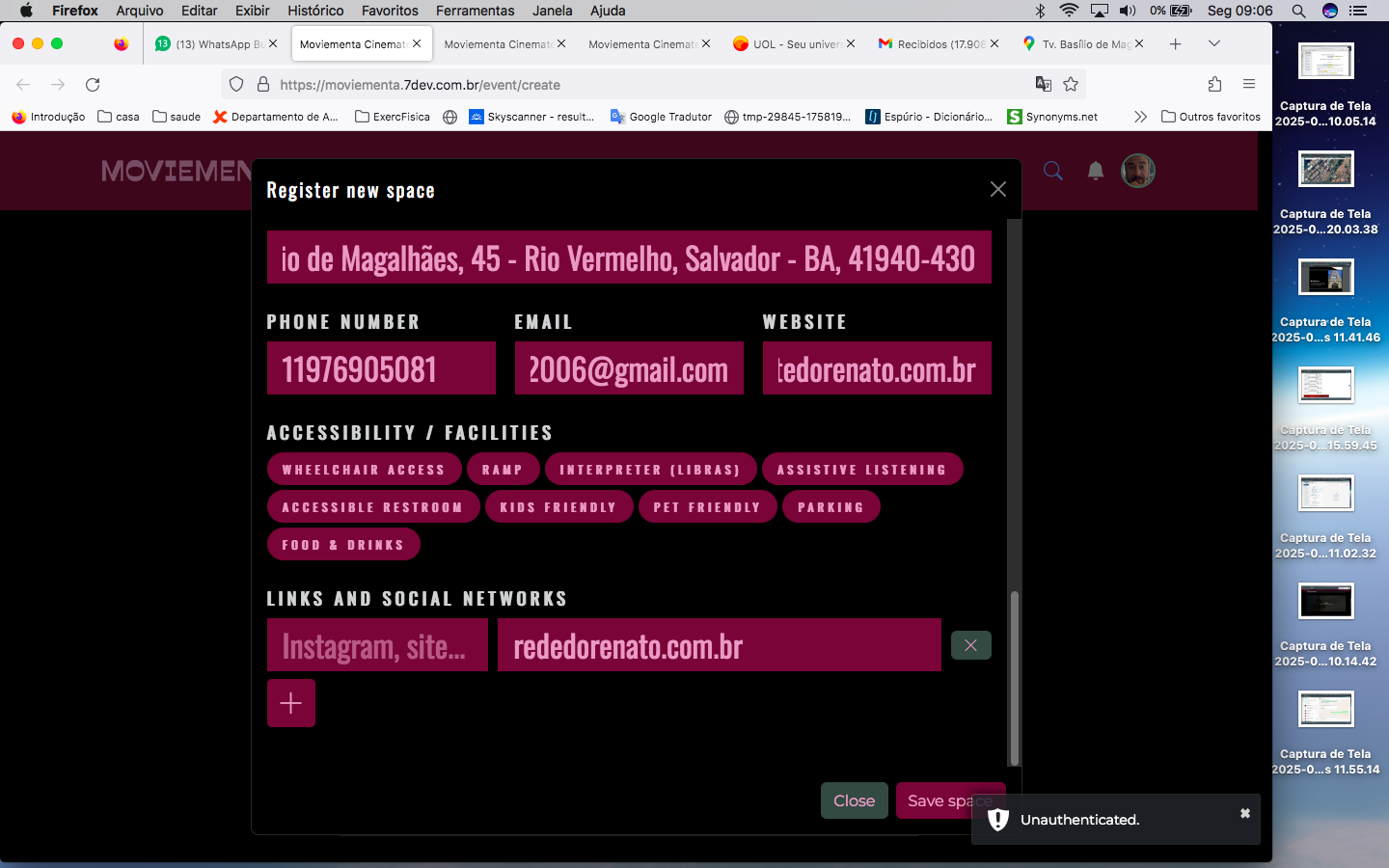This screenshot has width=1389, height=868.
Task: Select the Interpreter (Libras) facility tag
Action: tap(649, 470)
